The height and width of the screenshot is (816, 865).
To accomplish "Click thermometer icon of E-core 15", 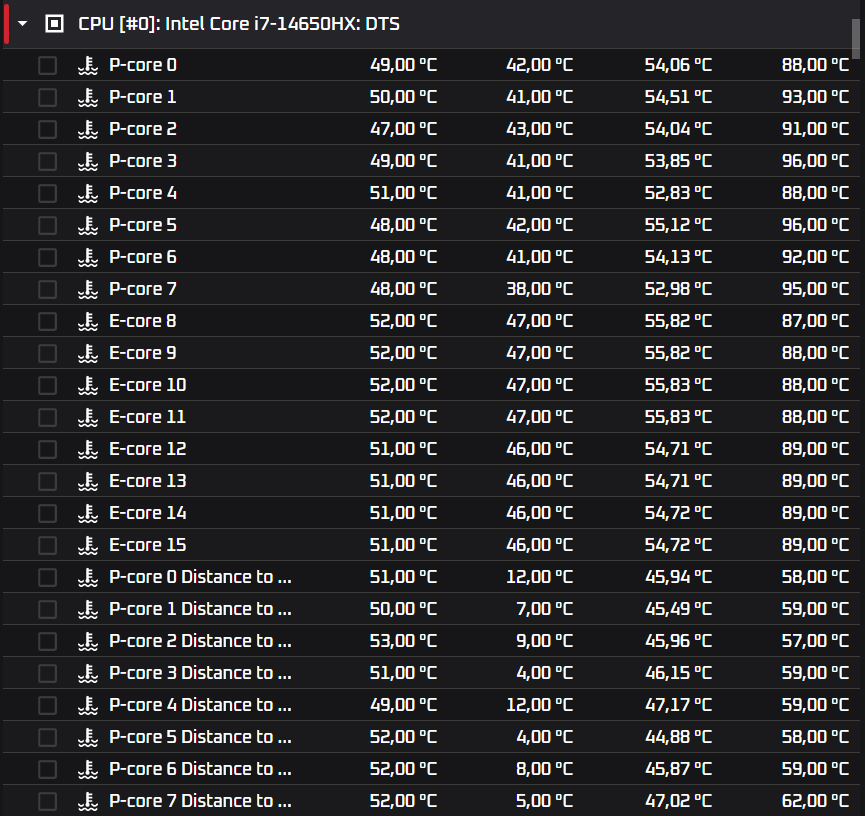I will click(x=88, y=545).
